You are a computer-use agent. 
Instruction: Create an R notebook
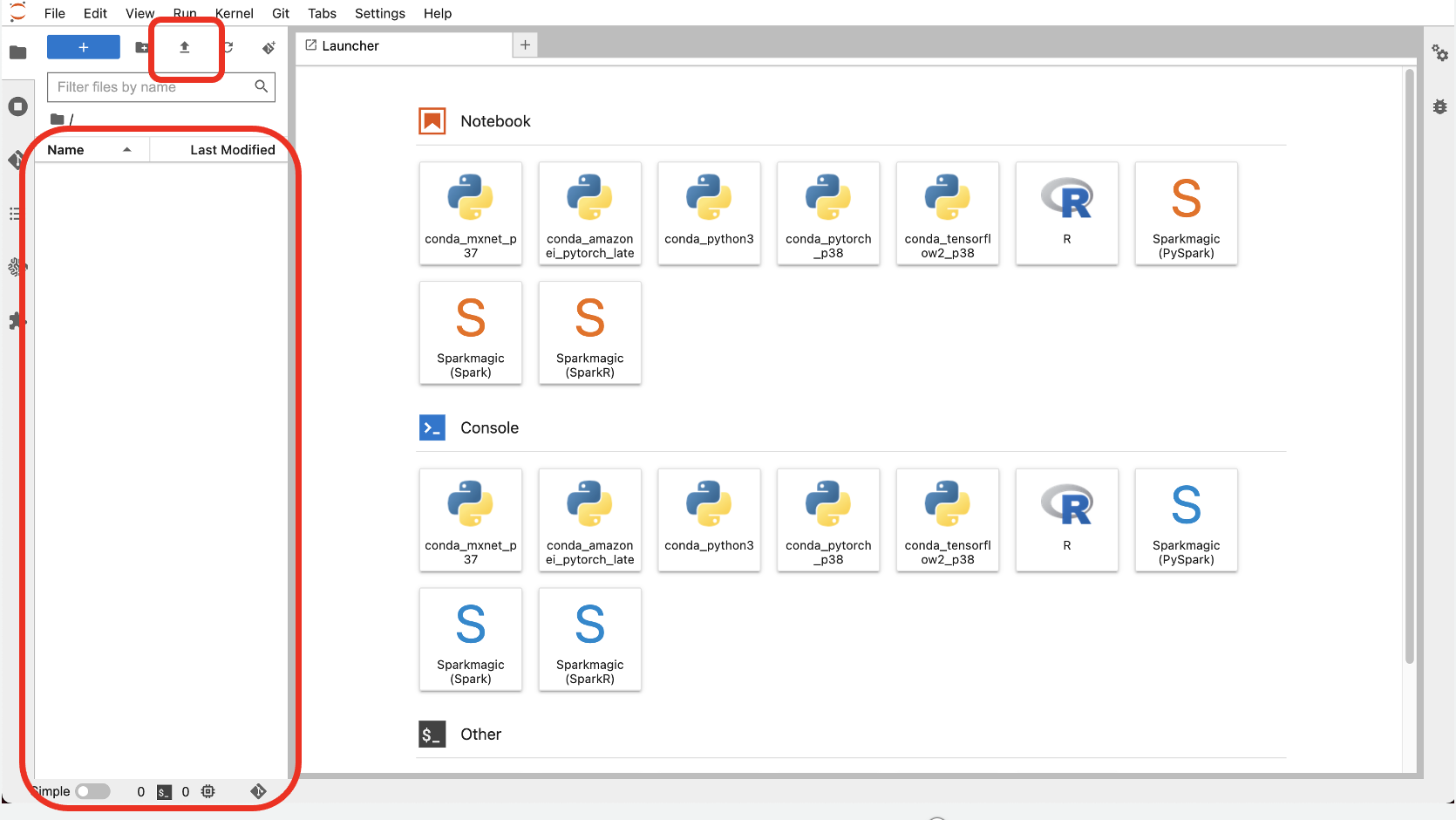(x=1067, y=214)
